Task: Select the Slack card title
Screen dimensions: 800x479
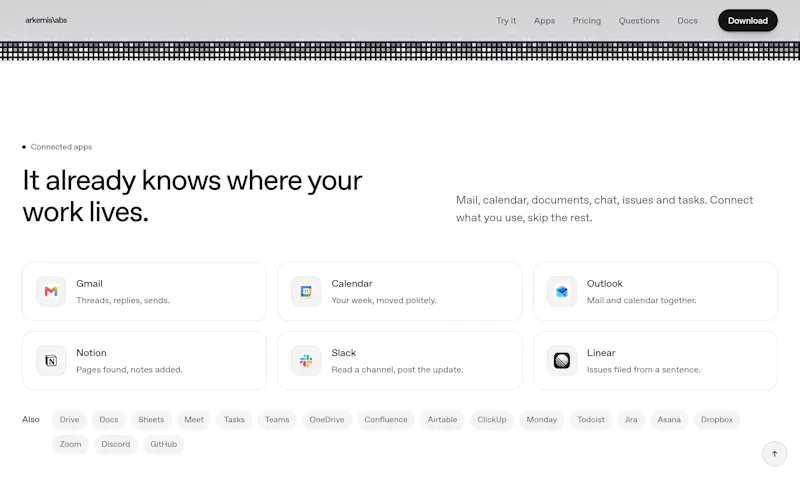Action: click(x=343, y=353)
